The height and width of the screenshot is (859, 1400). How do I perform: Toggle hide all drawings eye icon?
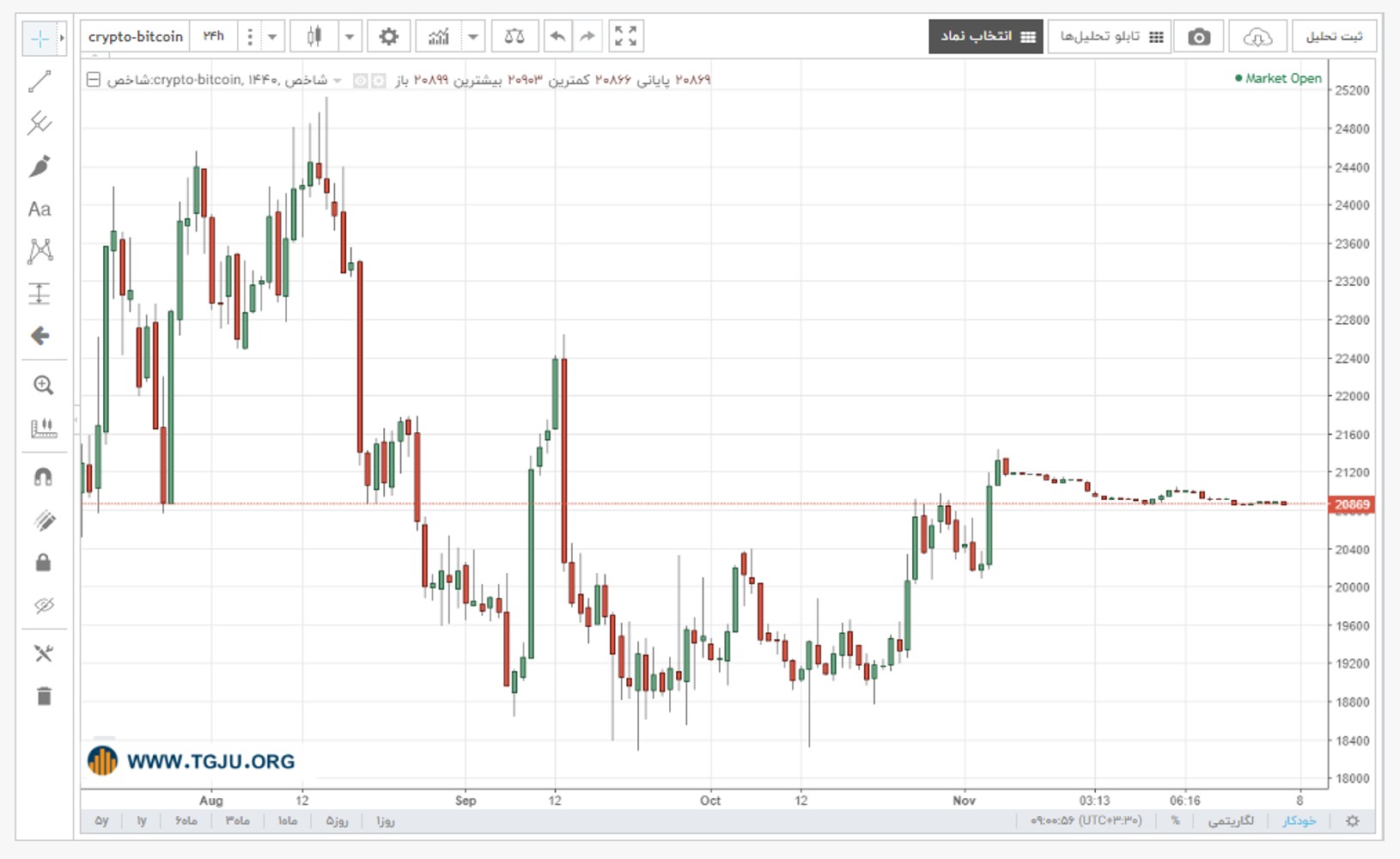(43, 606)
